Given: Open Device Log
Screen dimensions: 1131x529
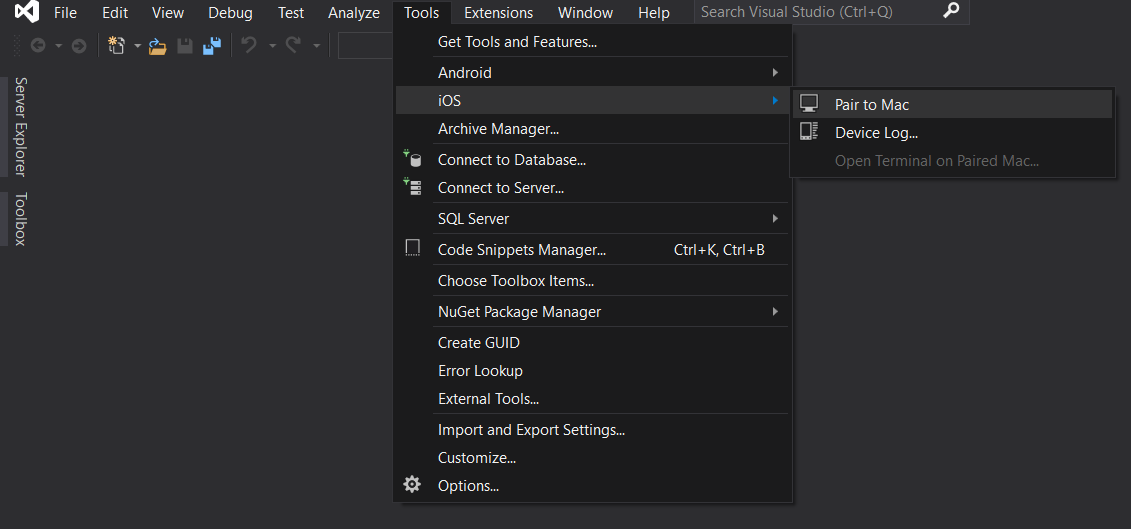Looking at the screenshot, I should click(952, 132).
